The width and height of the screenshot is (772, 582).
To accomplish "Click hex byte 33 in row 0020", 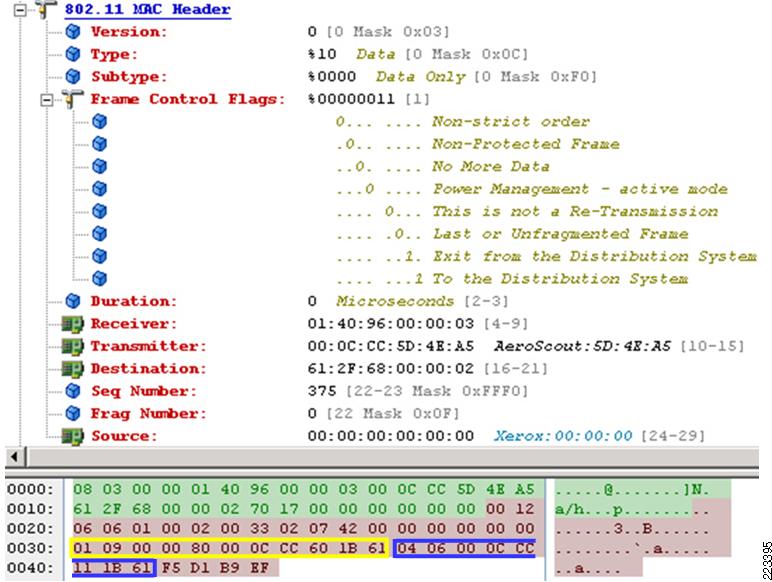I will click(259, 529).
